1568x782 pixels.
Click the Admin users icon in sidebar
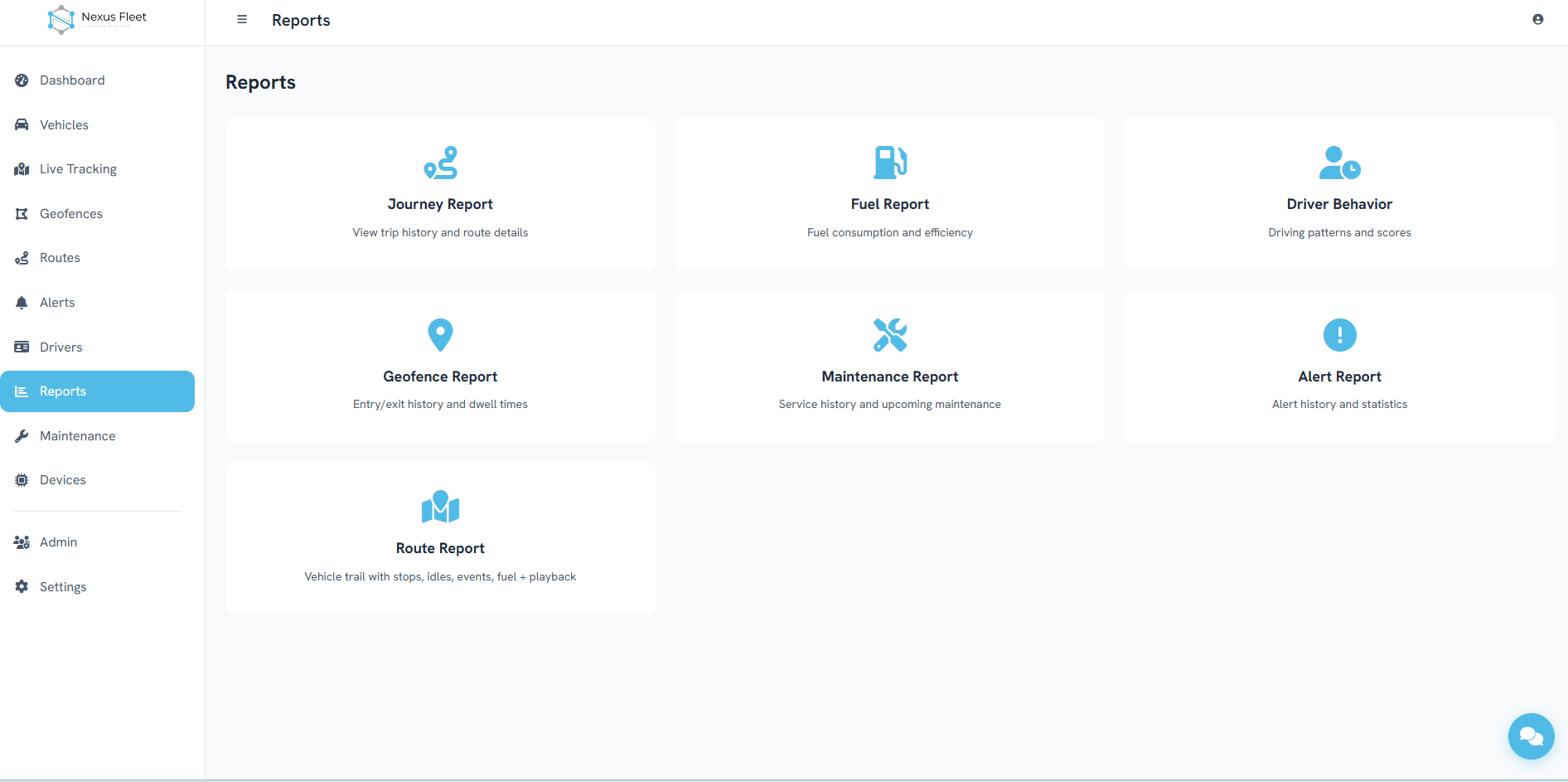pyautogui.click(x=22, y=542)
